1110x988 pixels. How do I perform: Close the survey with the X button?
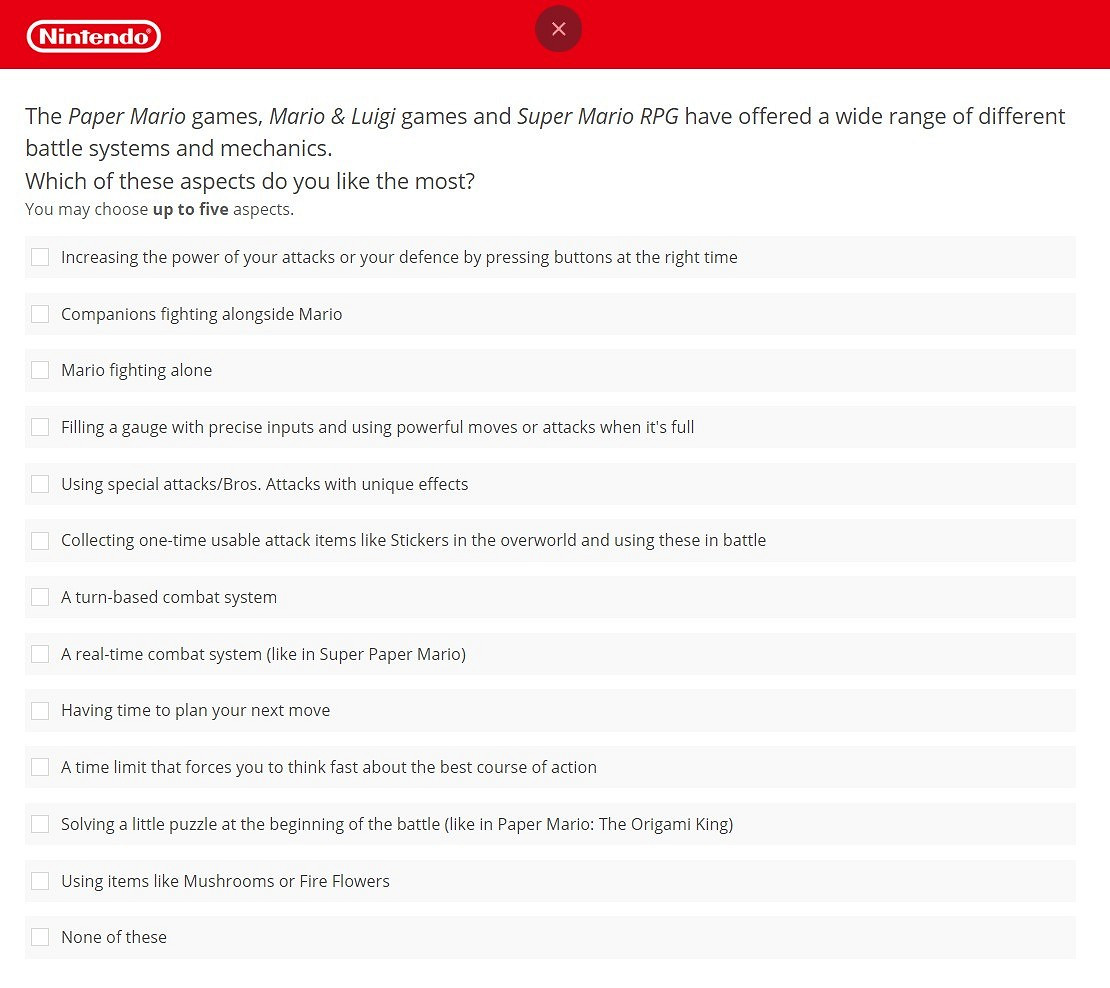[x=558, y=29]
